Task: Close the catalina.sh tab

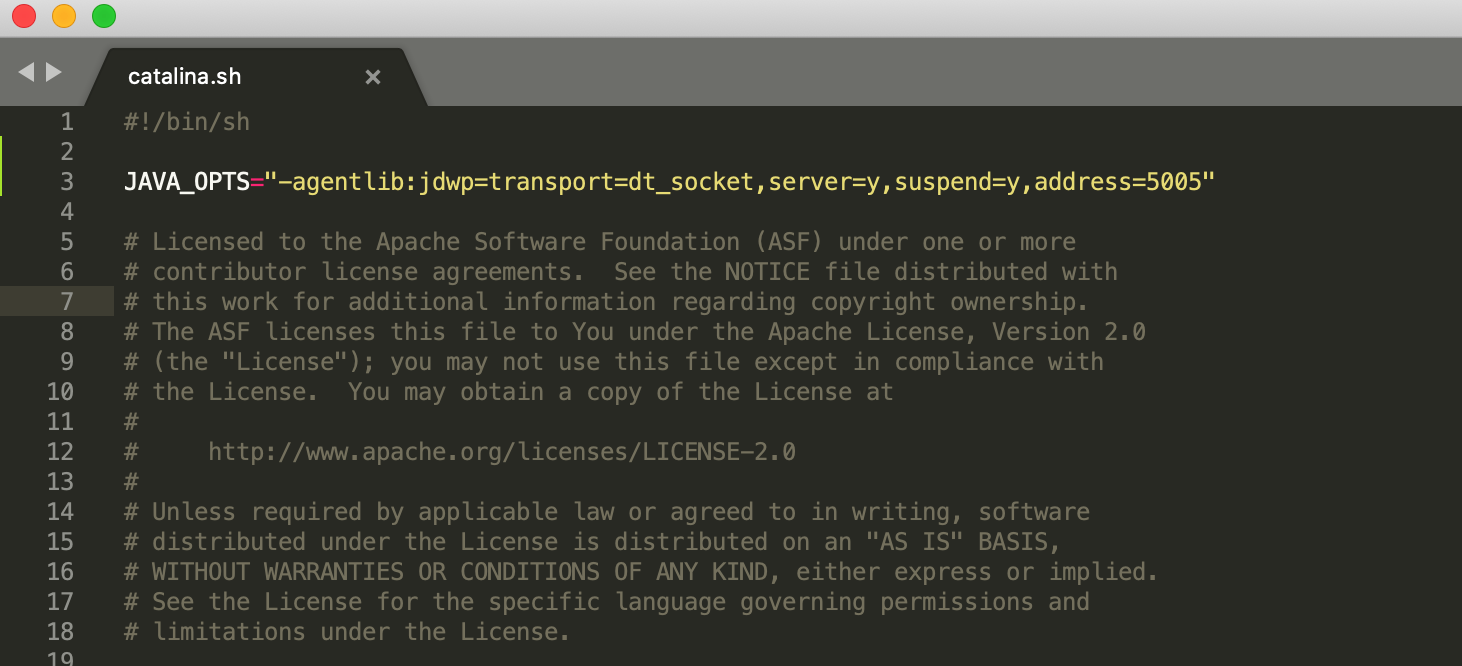Action: point(373,77)
